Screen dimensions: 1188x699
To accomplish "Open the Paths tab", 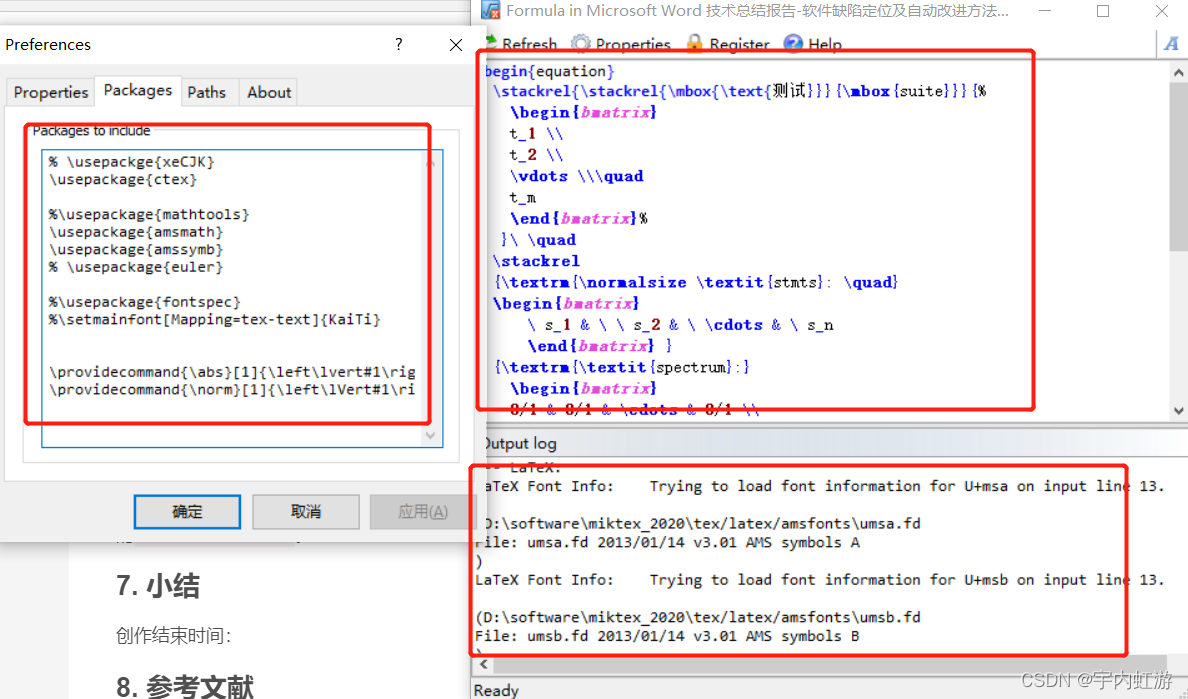I will pyautogui.click(x=206, y=92).
